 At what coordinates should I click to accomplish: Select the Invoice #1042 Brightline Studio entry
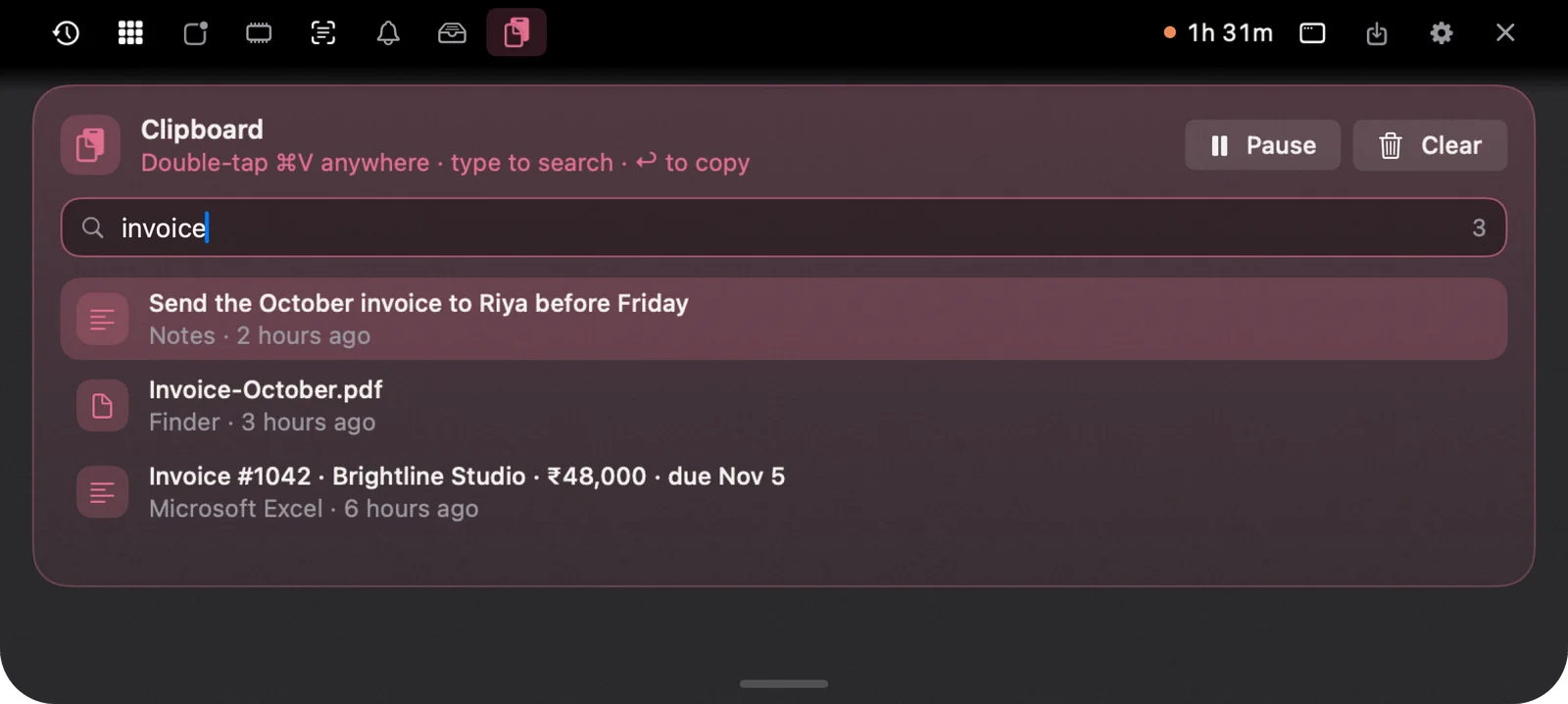tap(783, 491)
